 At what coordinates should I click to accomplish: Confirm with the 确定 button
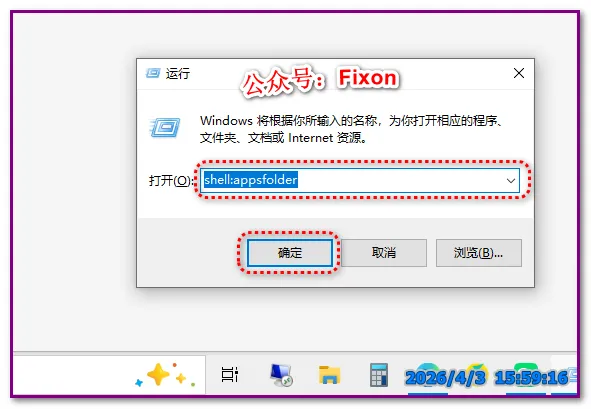[x=289, y=253]
